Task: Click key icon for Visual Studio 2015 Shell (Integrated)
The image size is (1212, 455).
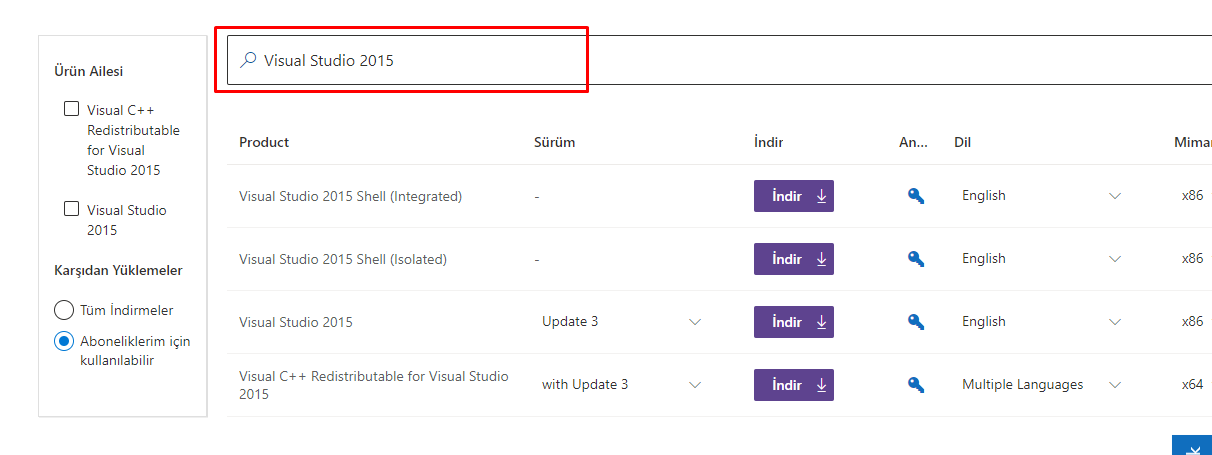Action: point(915,196)
